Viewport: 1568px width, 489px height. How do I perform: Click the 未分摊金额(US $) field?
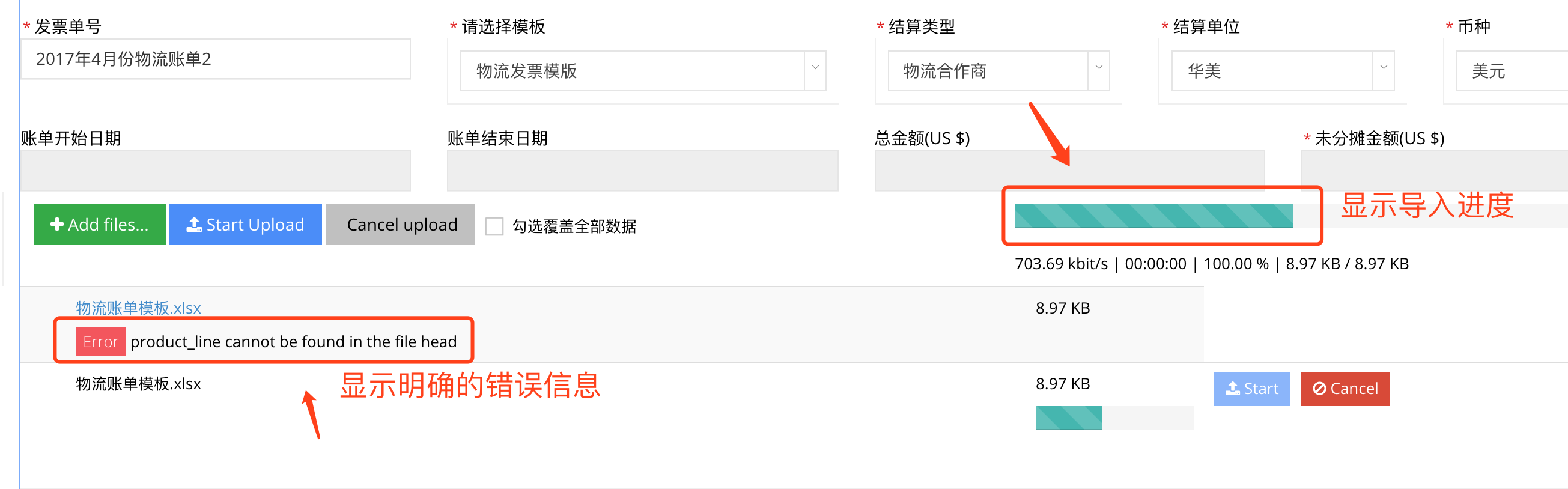tap(1434, 171)
